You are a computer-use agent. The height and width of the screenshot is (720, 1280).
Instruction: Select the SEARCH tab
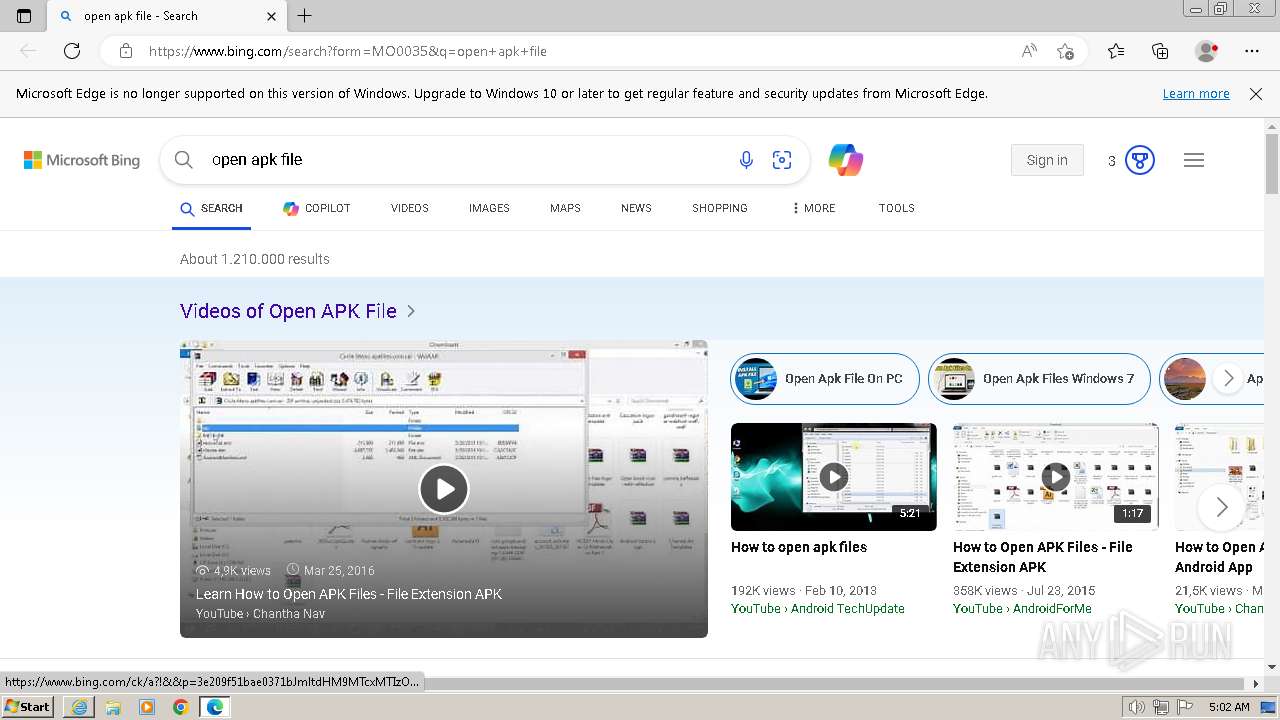click(x=211, y=208)
